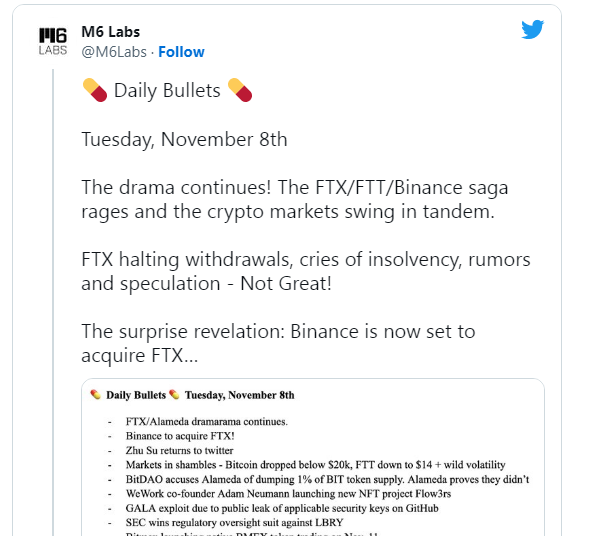Click the WeWork co-founder Adam Neumann bullet
This screenshot has width=595, height=536.
pyautogui.click(x=288, y=494)
